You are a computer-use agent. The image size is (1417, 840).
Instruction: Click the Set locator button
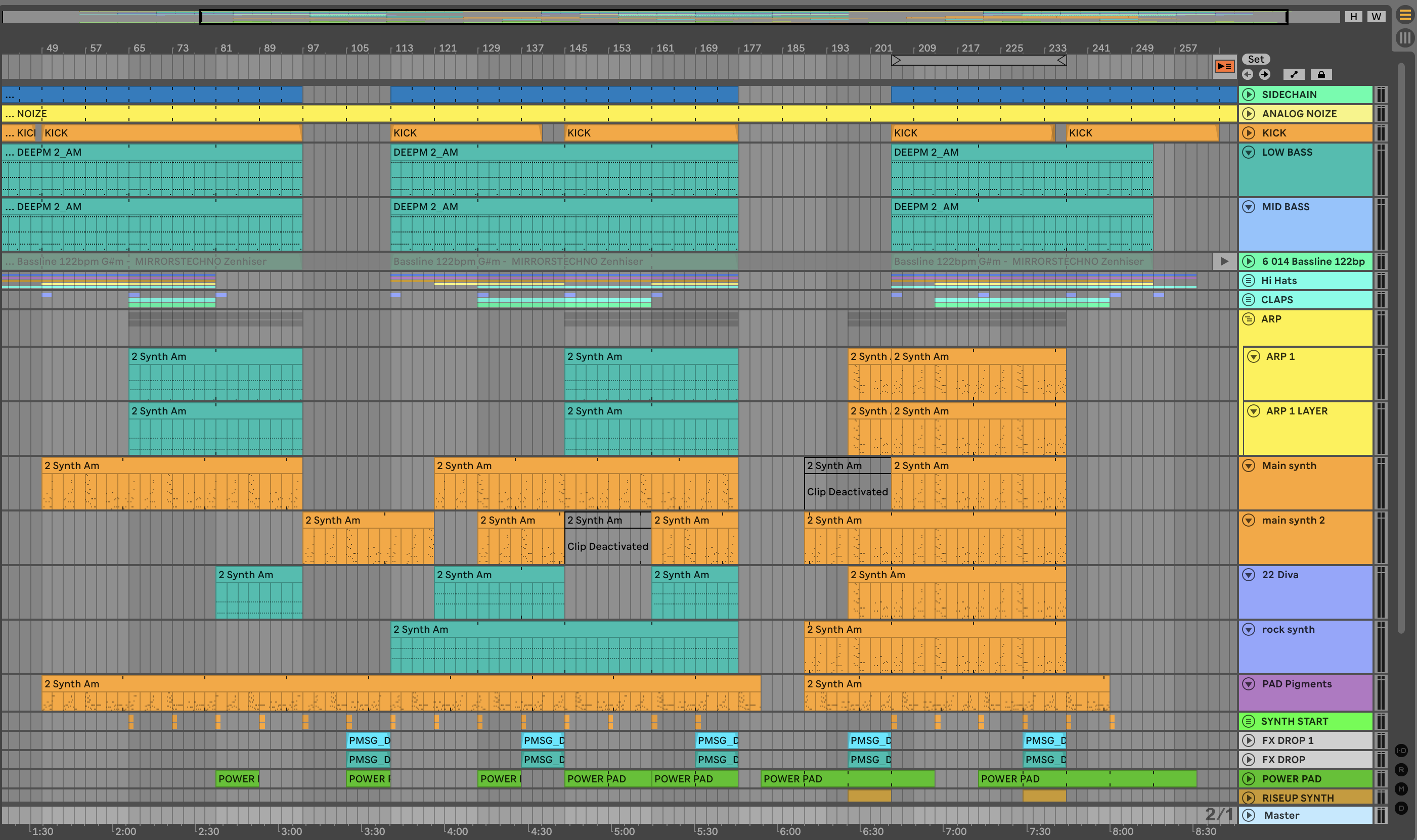(x=1256, y=60)
